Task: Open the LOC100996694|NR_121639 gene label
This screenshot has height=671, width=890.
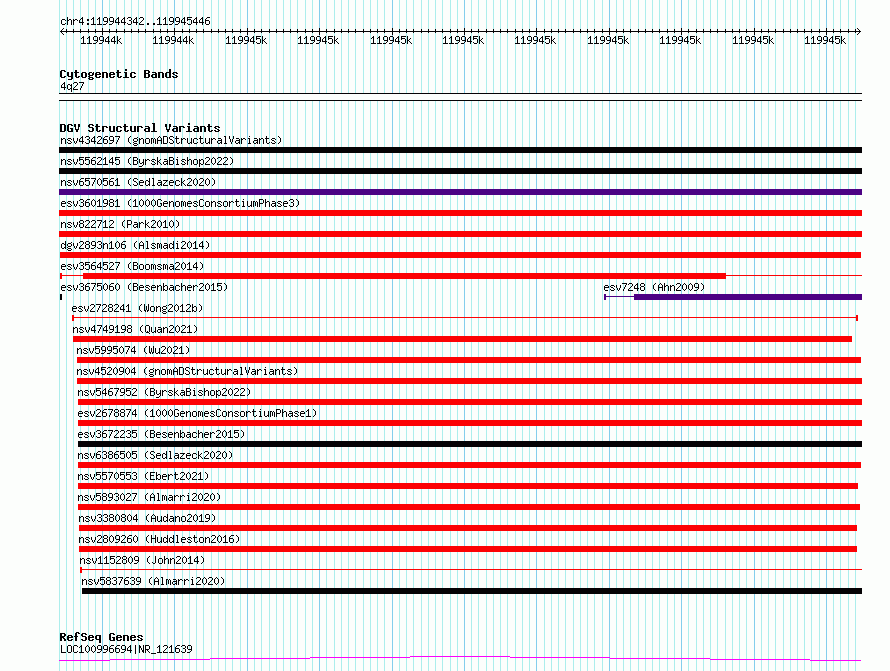Action: click(x=126, y=649)
